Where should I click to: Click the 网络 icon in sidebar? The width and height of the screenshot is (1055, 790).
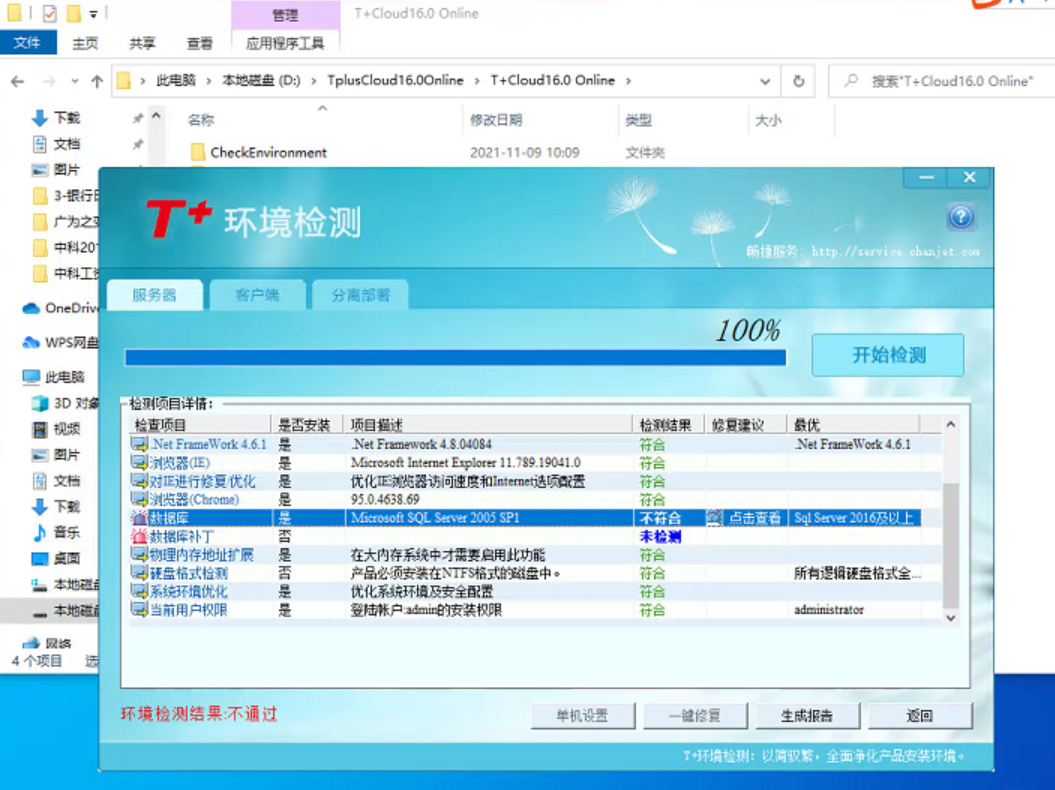point(31,643)
